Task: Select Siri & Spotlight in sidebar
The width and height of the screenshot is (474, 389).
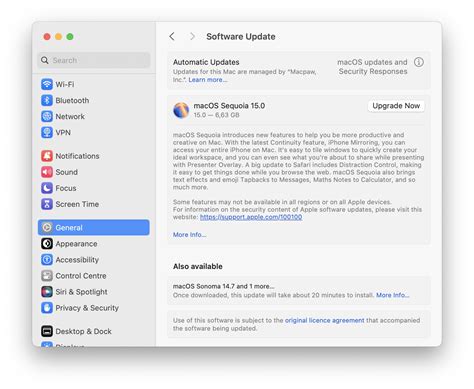Action: (94, 292)
